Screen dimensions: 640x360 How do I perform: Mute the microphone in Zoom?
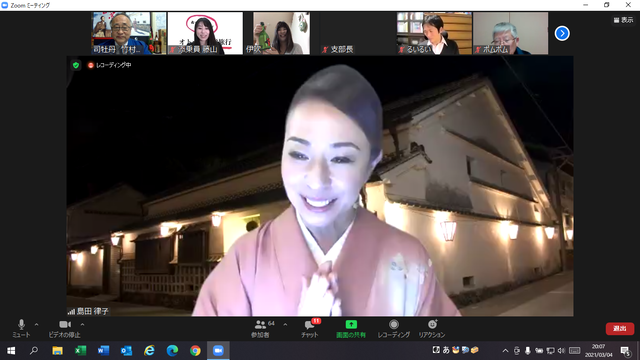click(21, 328)
